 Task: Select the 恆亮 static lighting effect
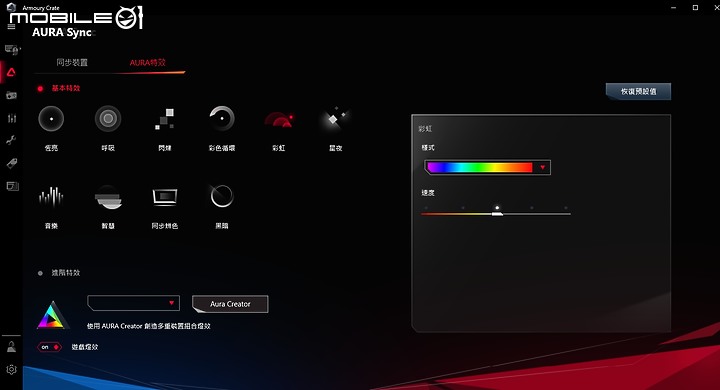click(51, 119)
